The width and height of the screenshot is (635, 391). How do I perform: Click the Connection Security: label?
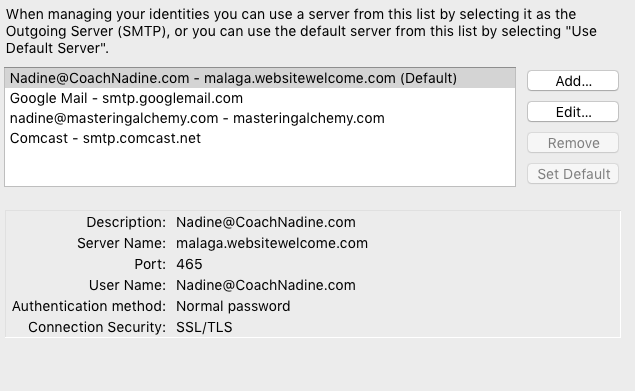[x=97, y=327]
